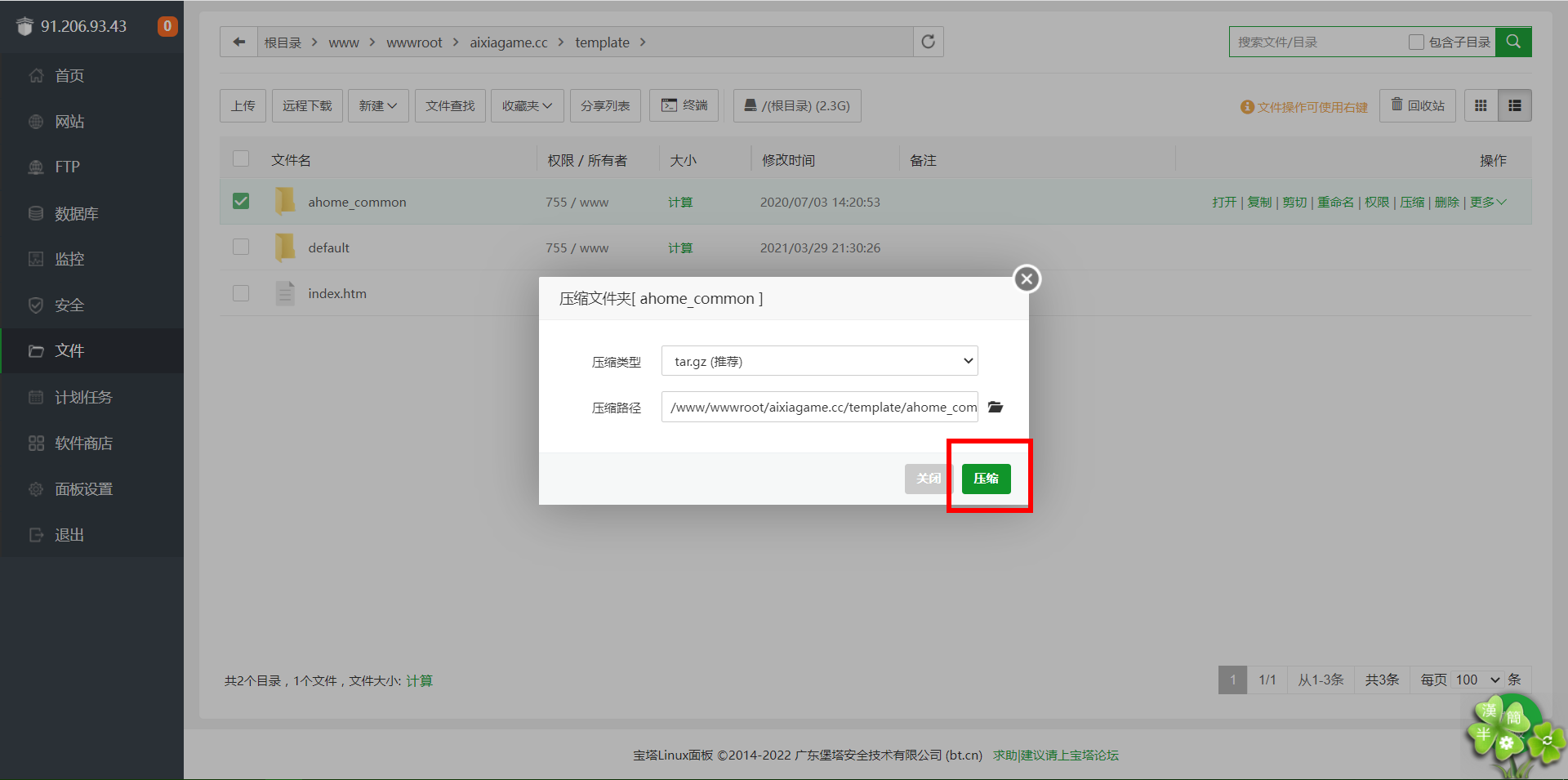Click page 1 pagination button
Image resolution: width=1568 pixels, height=780 pixels.
tap(1232, 680)
